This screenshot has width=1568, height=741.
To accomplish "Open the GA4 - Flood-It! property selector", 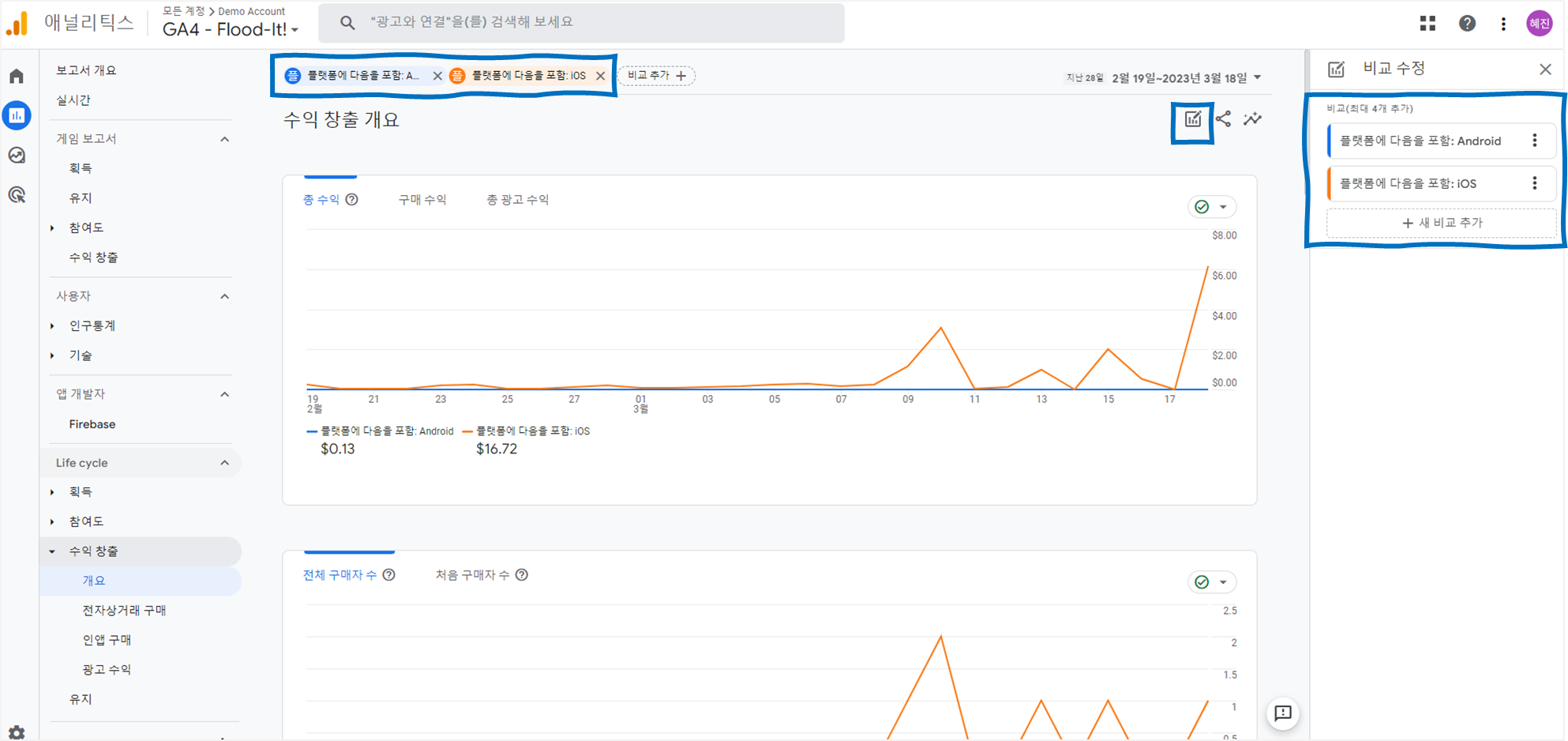I will pyautogui.click(x=231, y=30).
